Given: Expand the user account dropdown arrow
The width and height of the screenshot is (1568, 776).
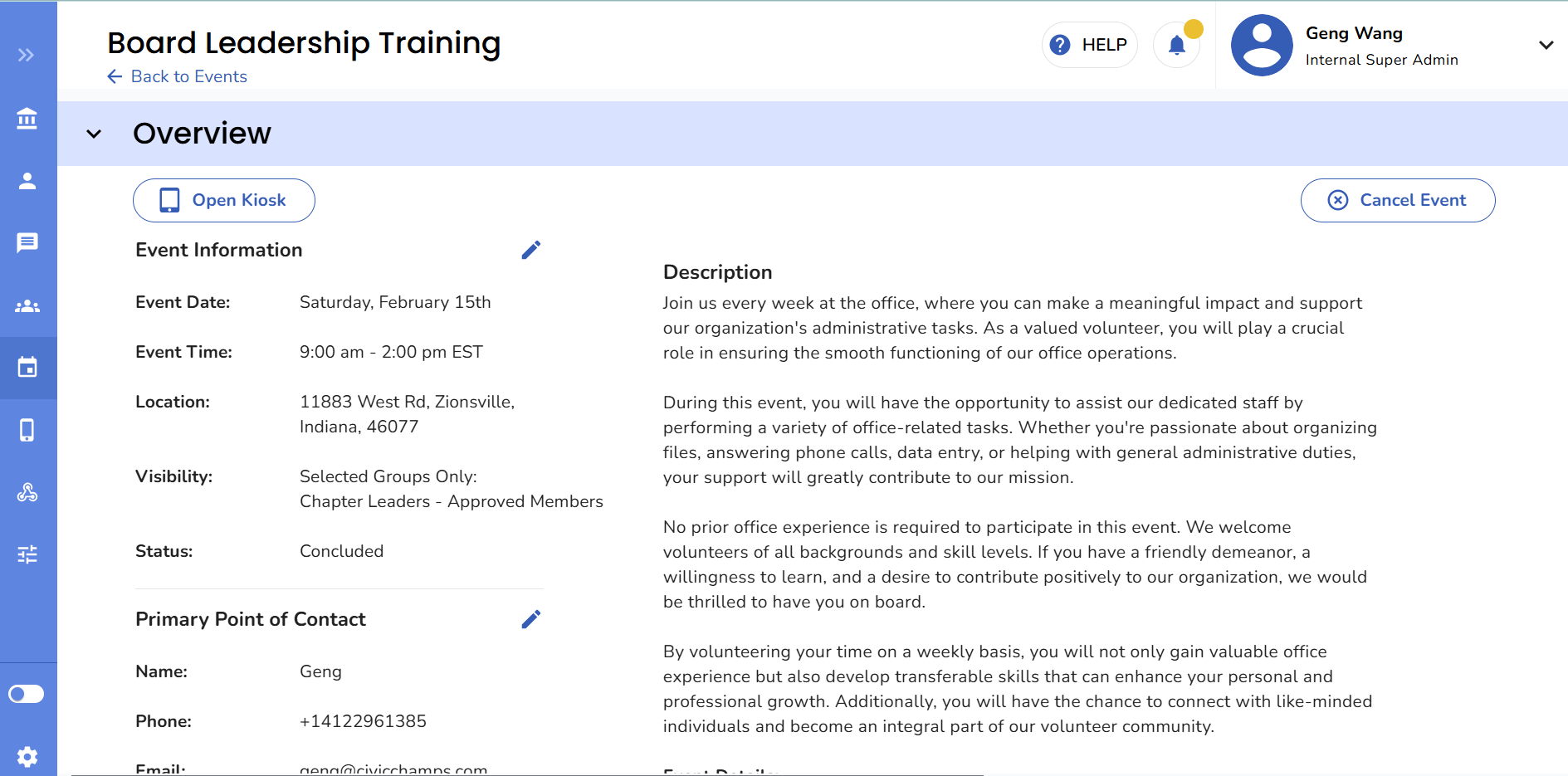Looking at the screenshot, I should coord(1546,45).
